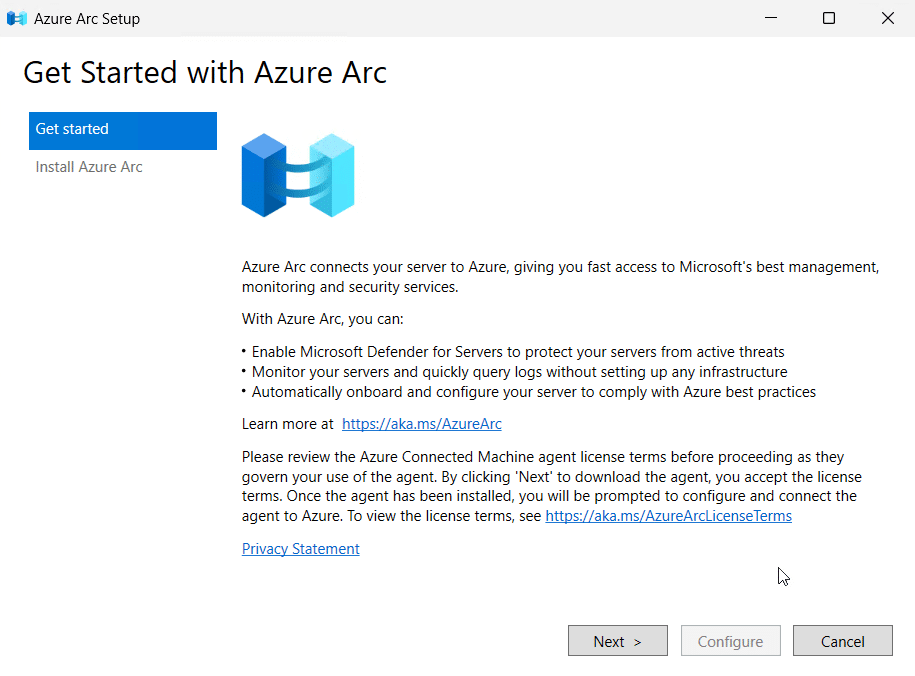Click Next to download the agent
Image resolution: width=915 pixels, height=676 pixels.
[x=617, y=640]
